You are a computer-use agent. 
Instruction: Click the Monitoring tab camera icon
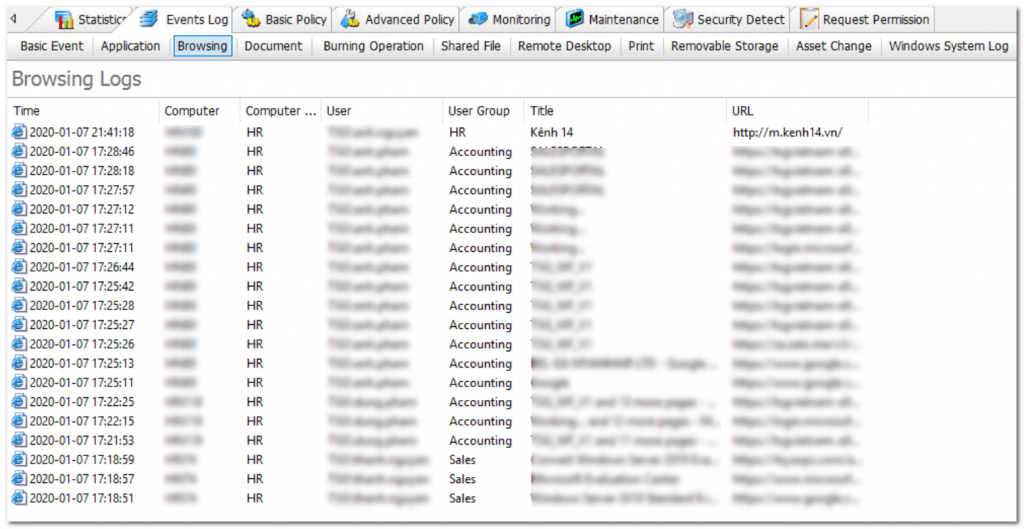[x=478, y=20]
